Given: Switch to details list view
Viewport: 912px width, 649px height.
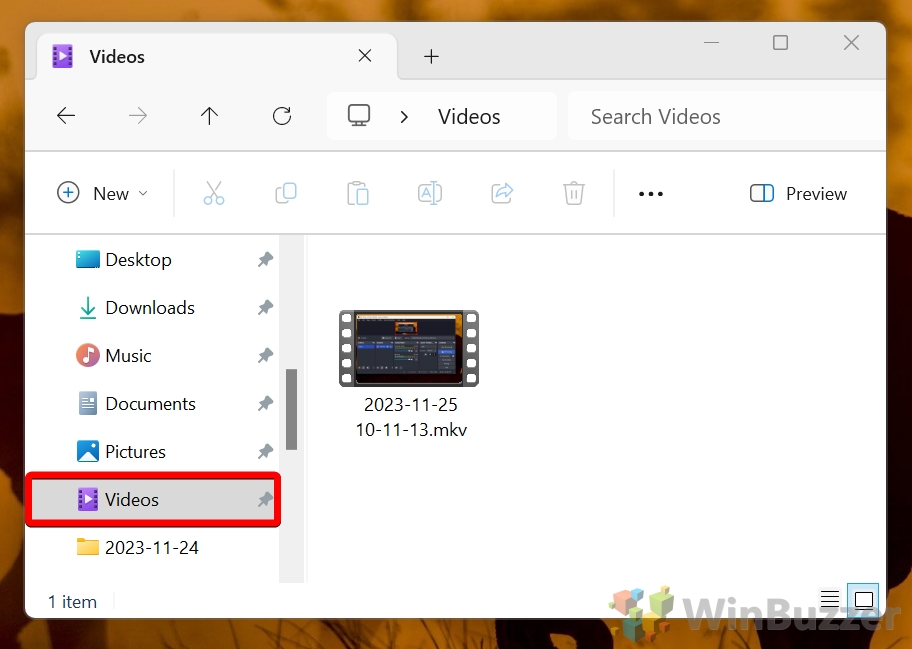Looking at the screenshot, I should click(x=830, y=598).
